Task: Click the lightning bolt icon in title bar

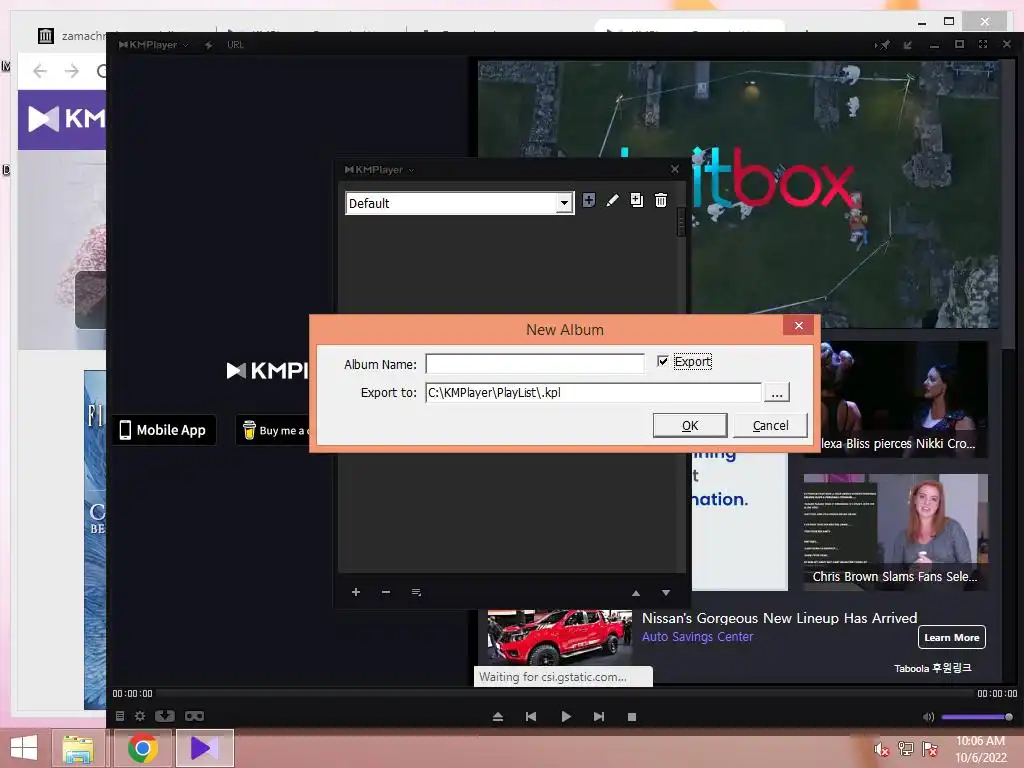Action: pyautogui.click(x=208, y=45)
